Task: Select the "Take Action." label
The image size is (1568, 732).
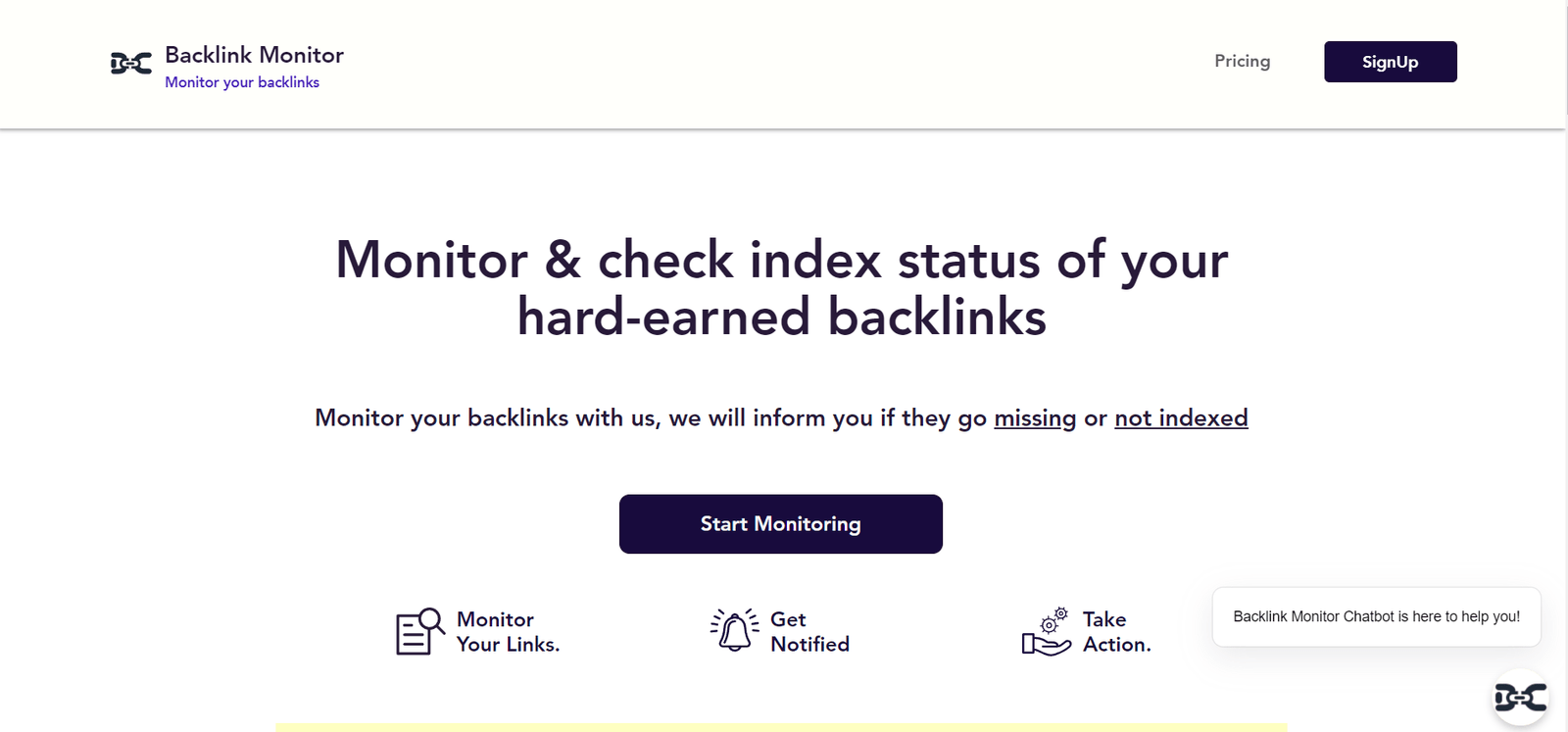Action: (x=1116, y=632)
